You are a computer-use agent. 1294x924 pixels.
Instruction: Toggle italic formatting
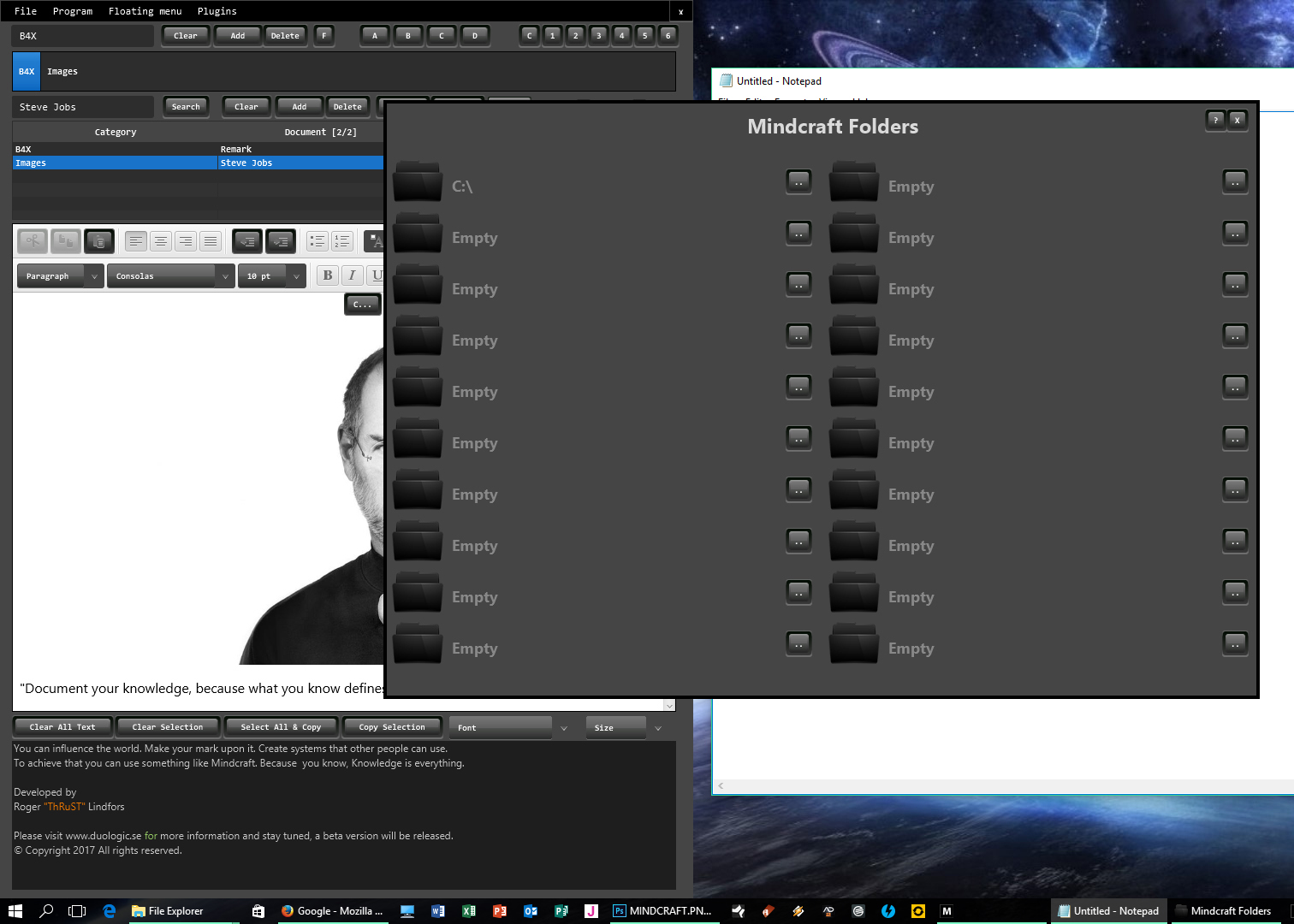coord(353,275)
